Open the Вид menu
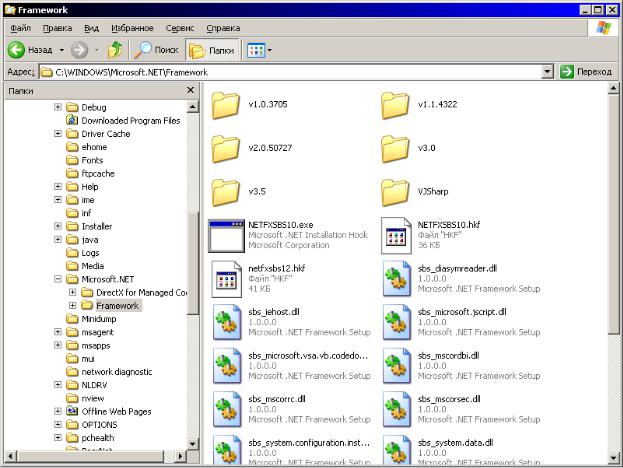Screen dimensions: 623x468 pyautogui.click(x=91, y=28)
